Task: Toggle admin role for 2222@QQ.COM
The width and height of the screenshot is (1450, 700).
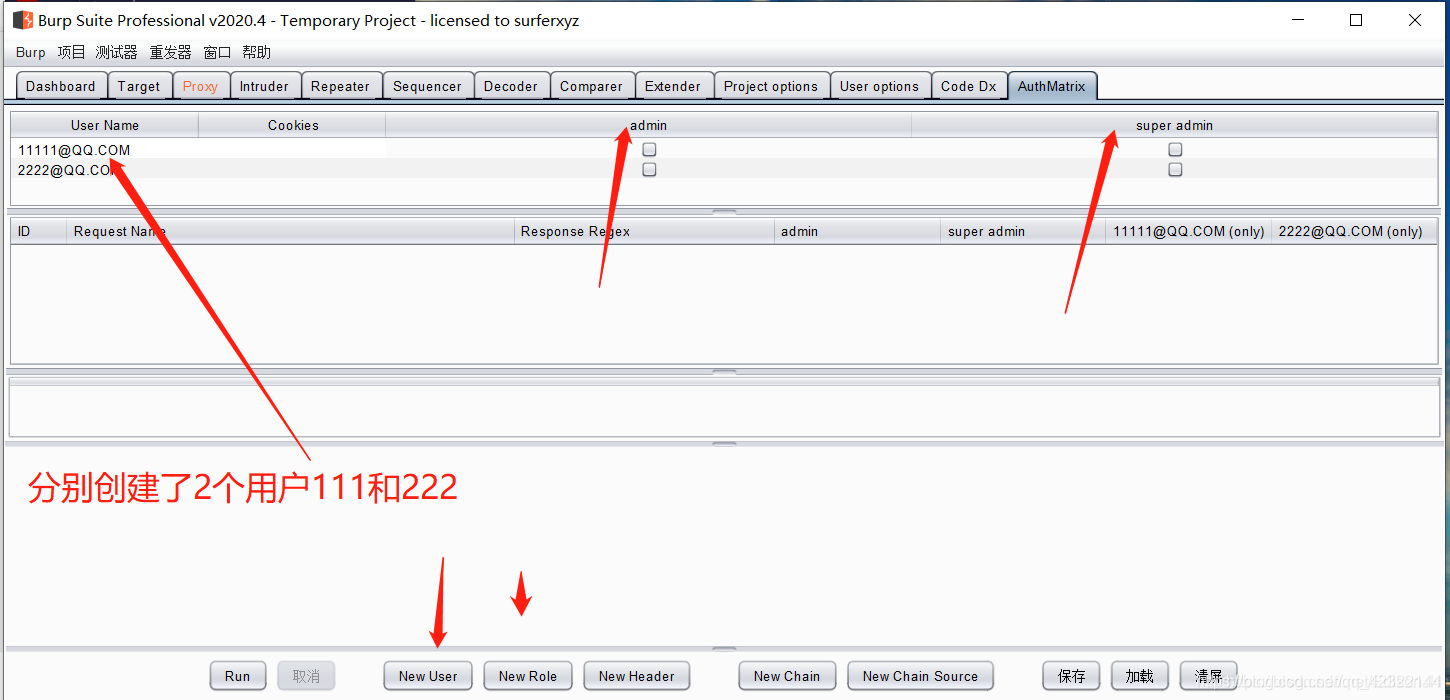Action: [649, 169]
